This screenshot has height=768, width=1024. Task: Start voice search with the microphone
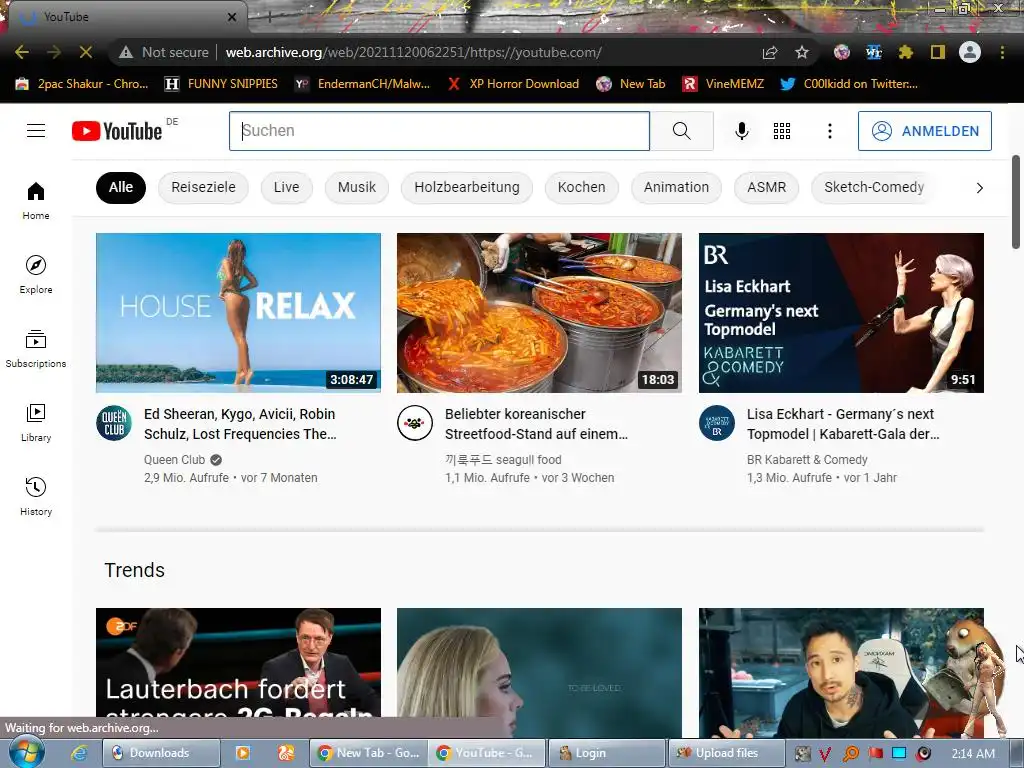click(741, 131)
